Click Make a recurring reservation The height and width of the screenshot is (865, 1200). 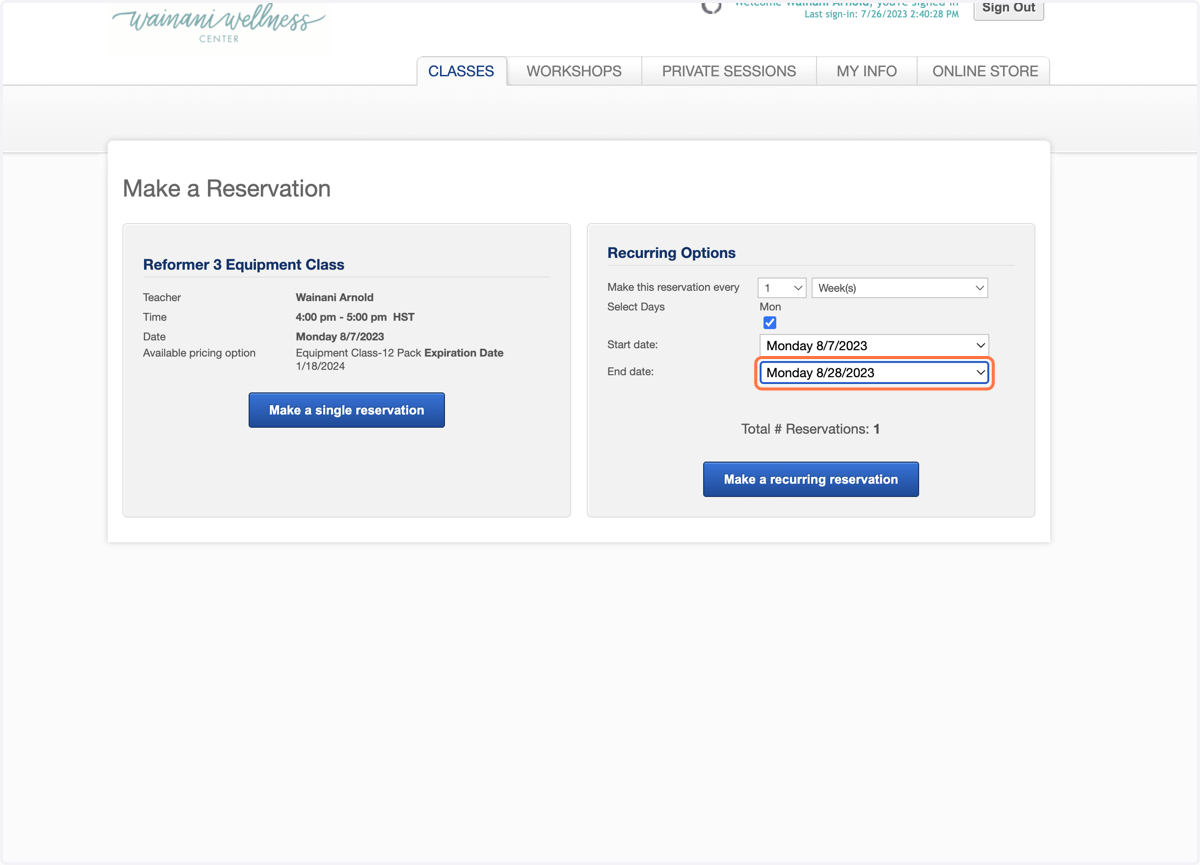tap(811, 479)
